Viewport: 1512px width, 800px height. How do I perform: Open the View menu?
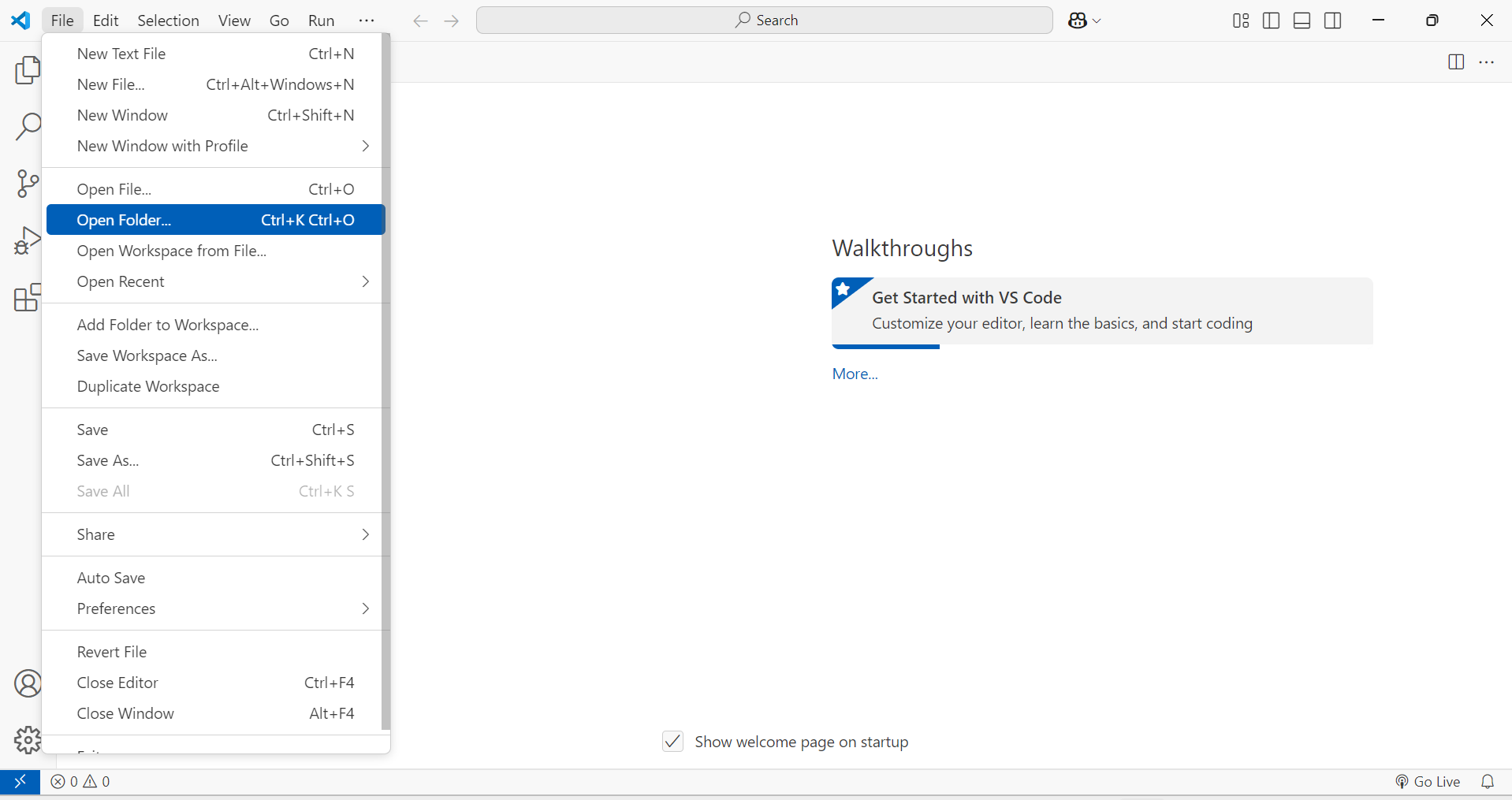(x=234, y=20)
